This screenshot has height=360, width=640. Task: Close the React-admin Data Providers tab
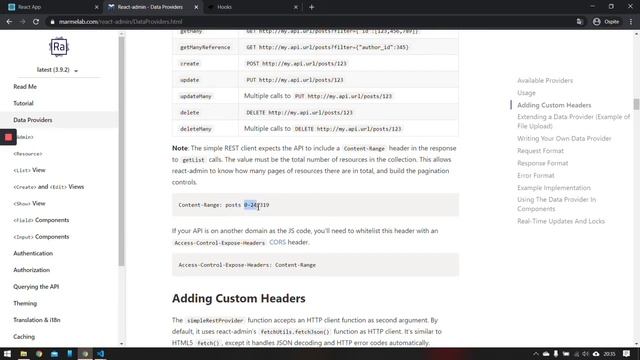coord(196,7)
